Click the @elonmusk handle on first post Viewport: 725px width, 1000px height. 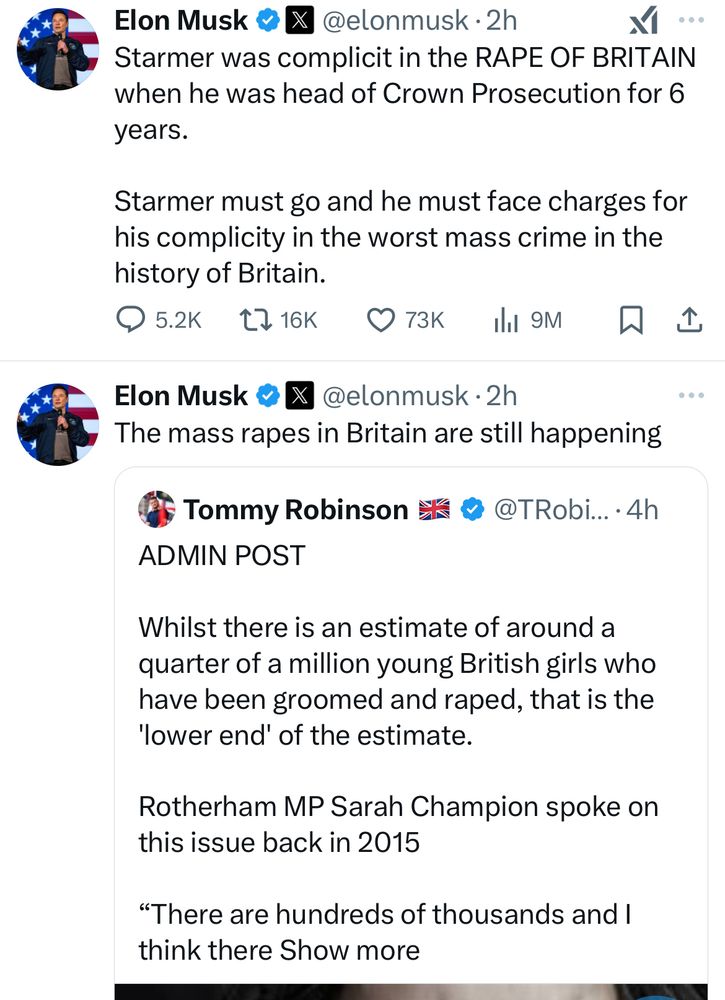pyautogui.click(x=395, y=20)
